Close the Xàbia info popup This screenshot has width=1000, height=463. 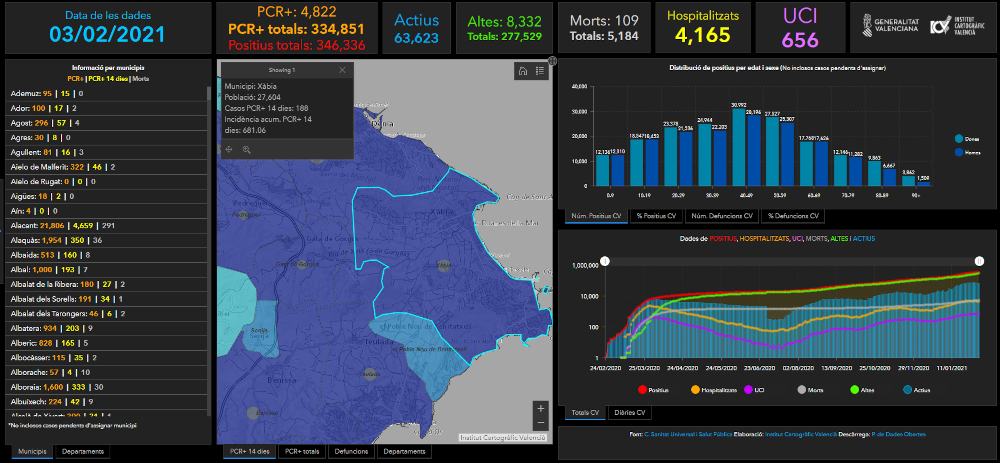342,70
